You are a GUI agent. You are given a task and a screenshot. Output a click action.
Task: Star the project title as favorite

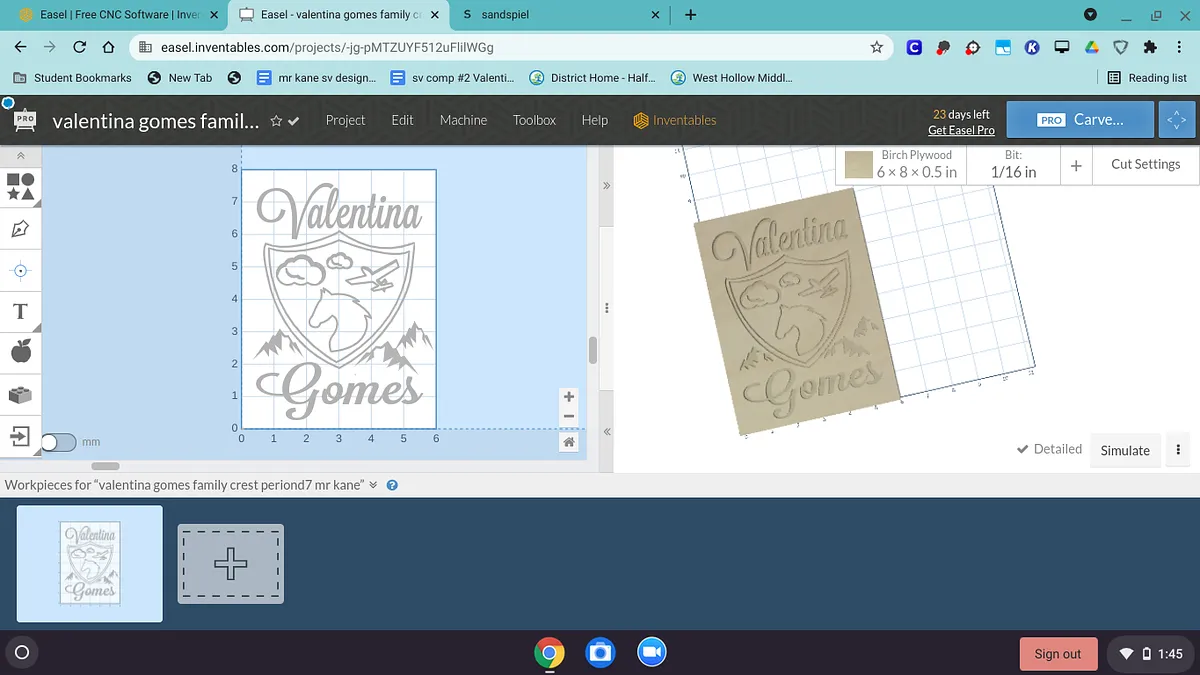pos(276,121)
